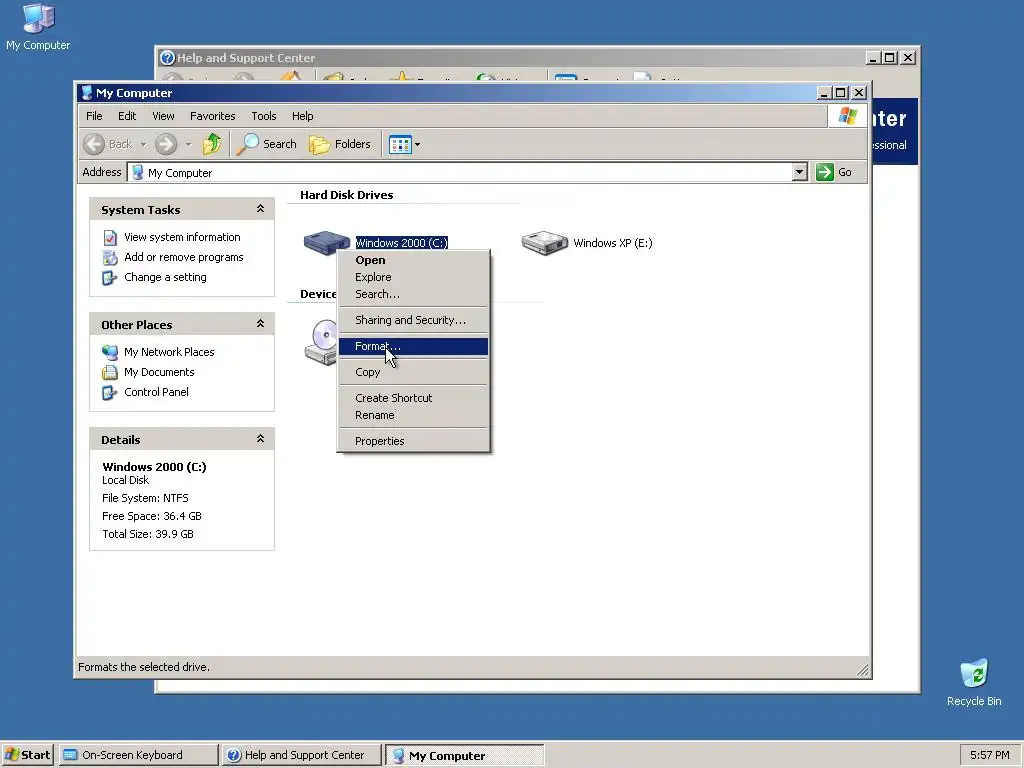This screenshot has height=768, width=1024.
Task: Open the Views dropdown arrow
Action: [417, 144]
